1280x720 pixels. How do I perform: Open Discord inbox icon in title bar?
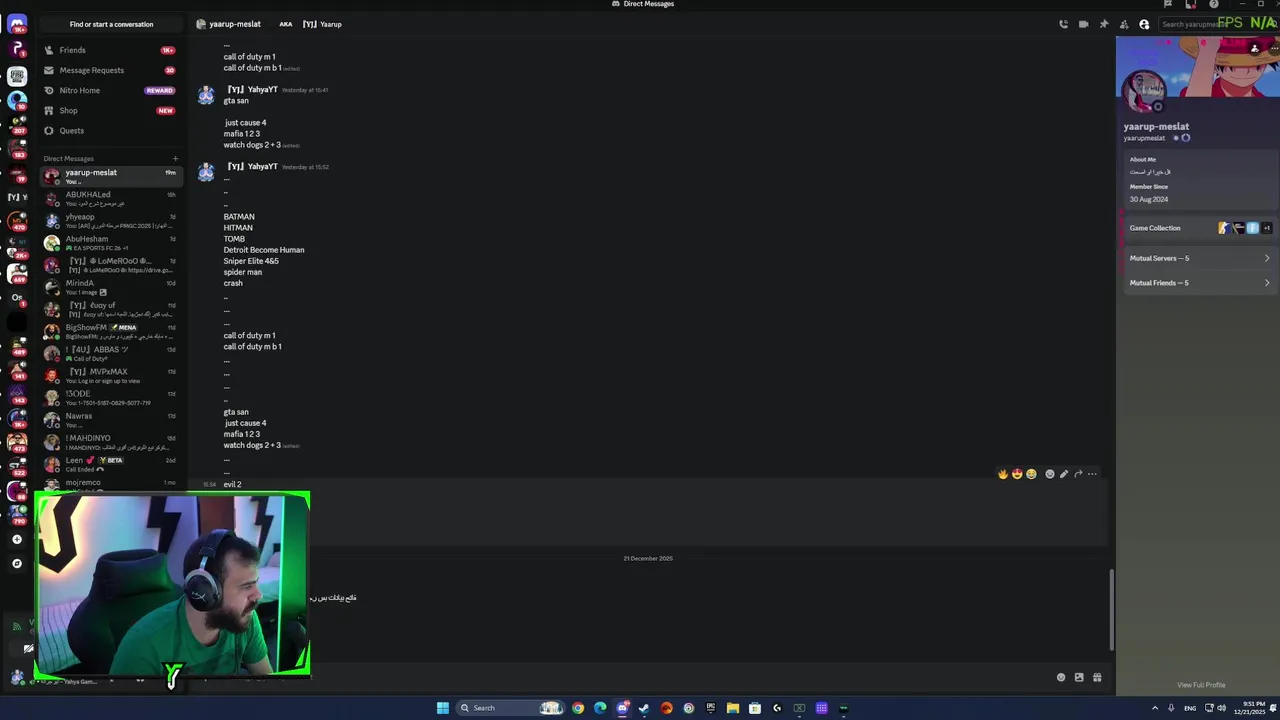coord(1190,4)
